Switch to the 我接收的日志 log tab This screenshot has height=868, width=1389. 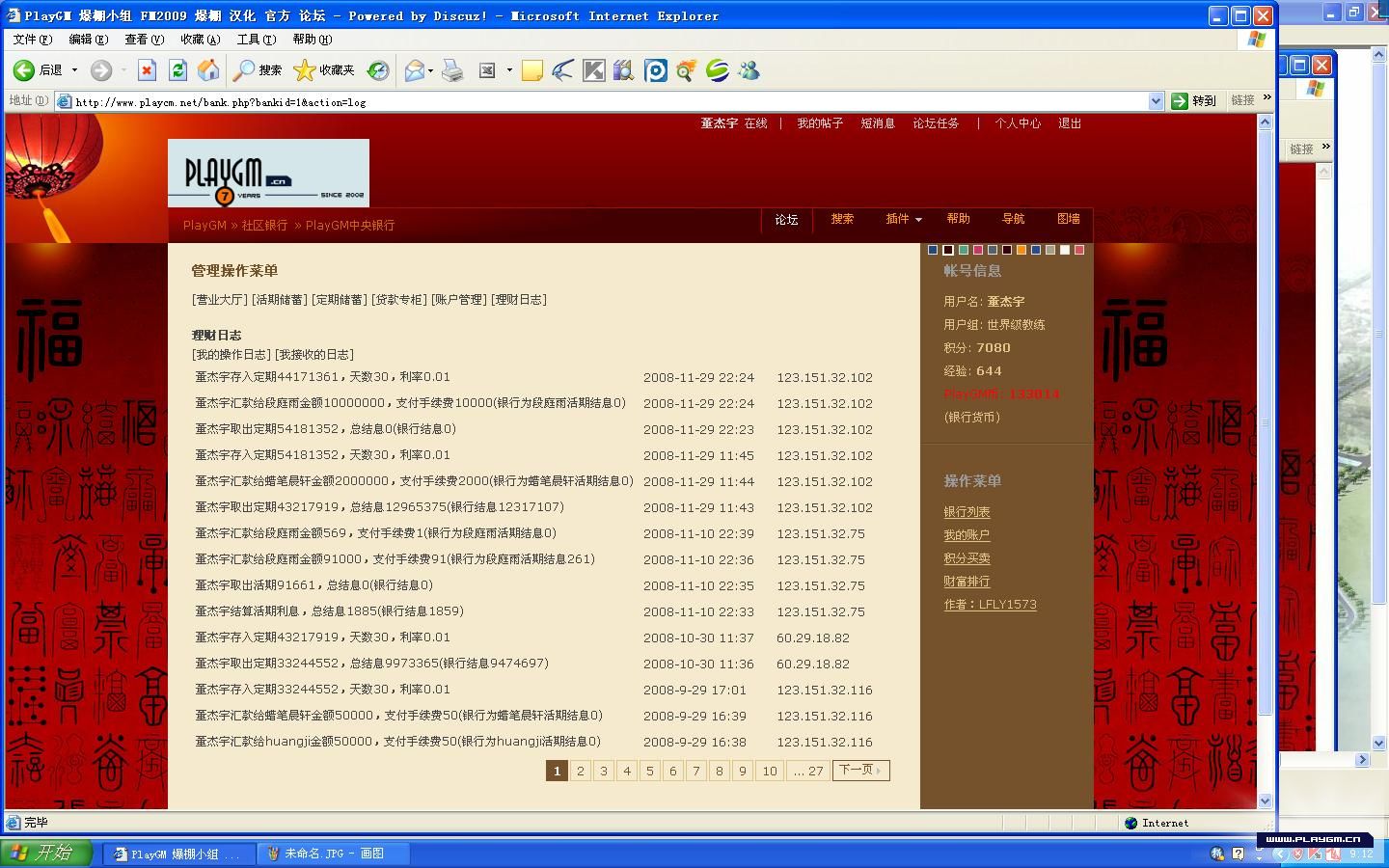click(x=314, y=355)
